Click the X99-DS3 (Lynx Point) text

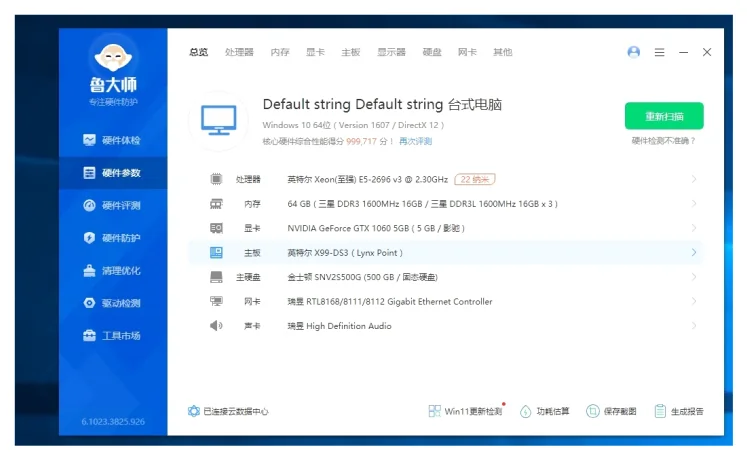click(345, 253)
